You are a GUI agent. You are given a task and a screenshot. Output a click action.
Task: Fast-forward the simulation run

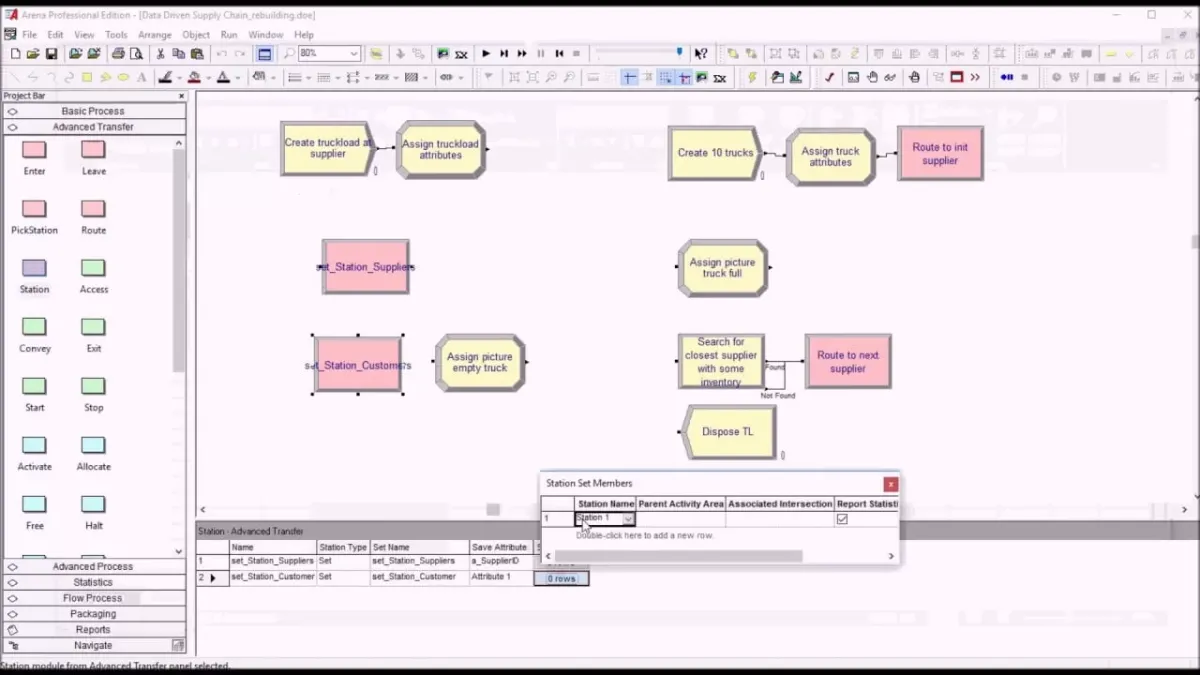(x=522, y=53)
